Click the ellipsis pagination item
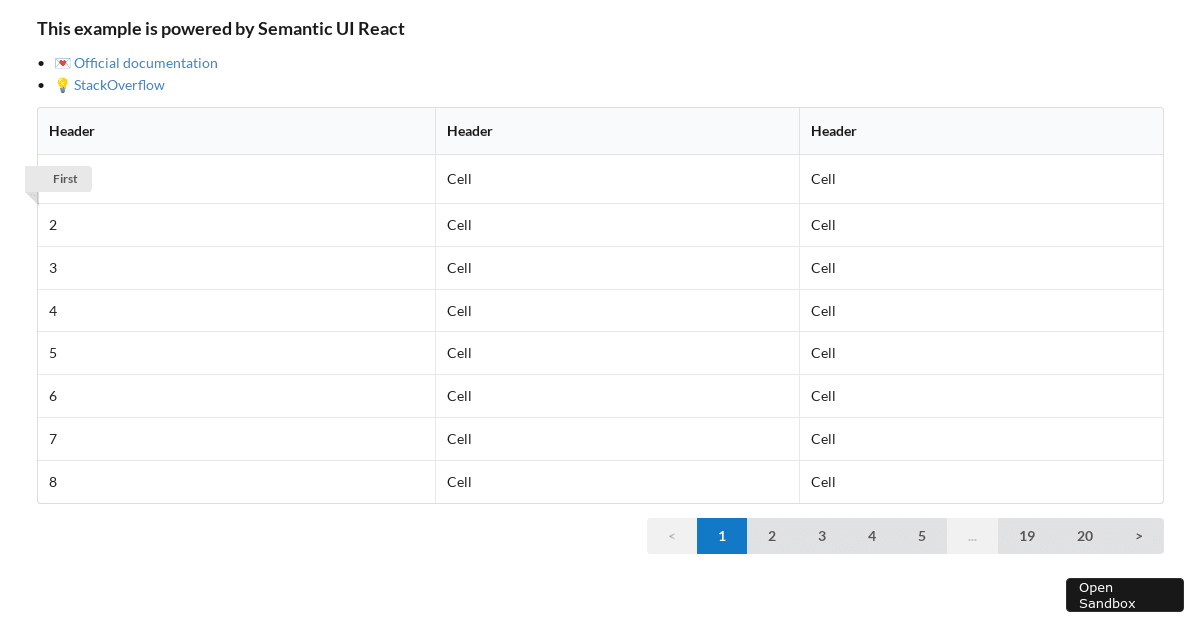The width and height of the screenshot is (1200, 630). pyautogui.click(x=972, y=536)
